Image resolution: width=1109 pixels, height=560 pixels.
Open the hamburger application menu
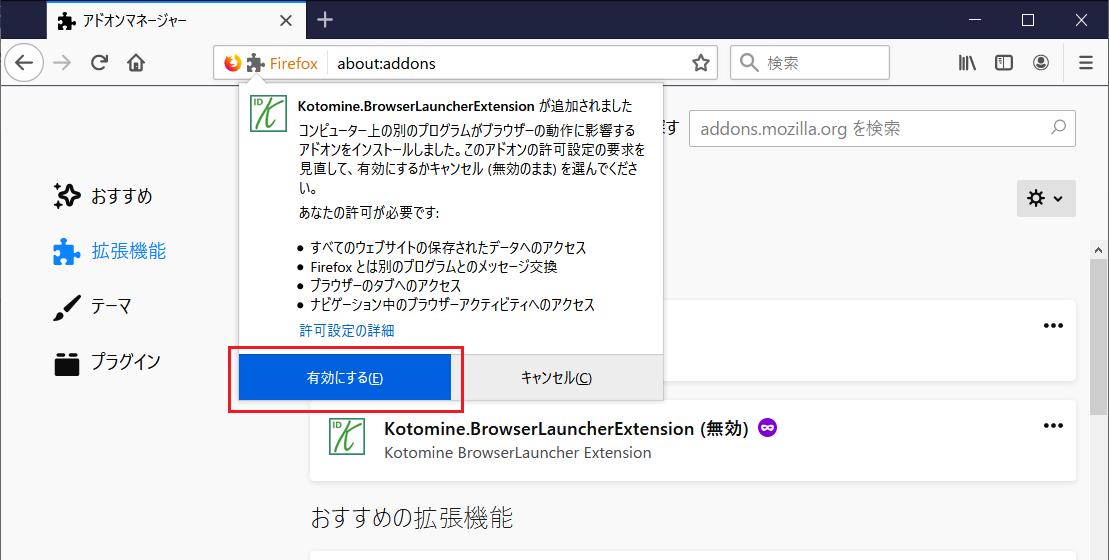(x=1086, y=63)
